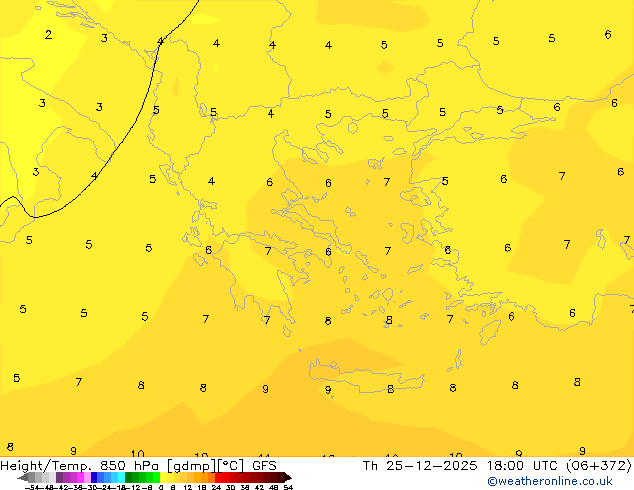634x490 pixels.
Task: Pick the dark green swatch in legend
Action: (x=129, y=477)
